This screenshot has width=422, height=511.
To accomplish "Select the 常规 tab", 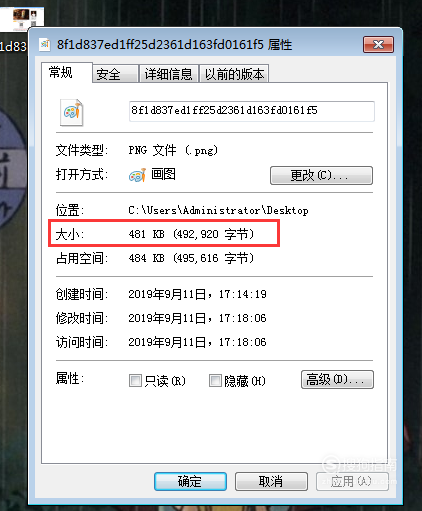I will [67, 72].
